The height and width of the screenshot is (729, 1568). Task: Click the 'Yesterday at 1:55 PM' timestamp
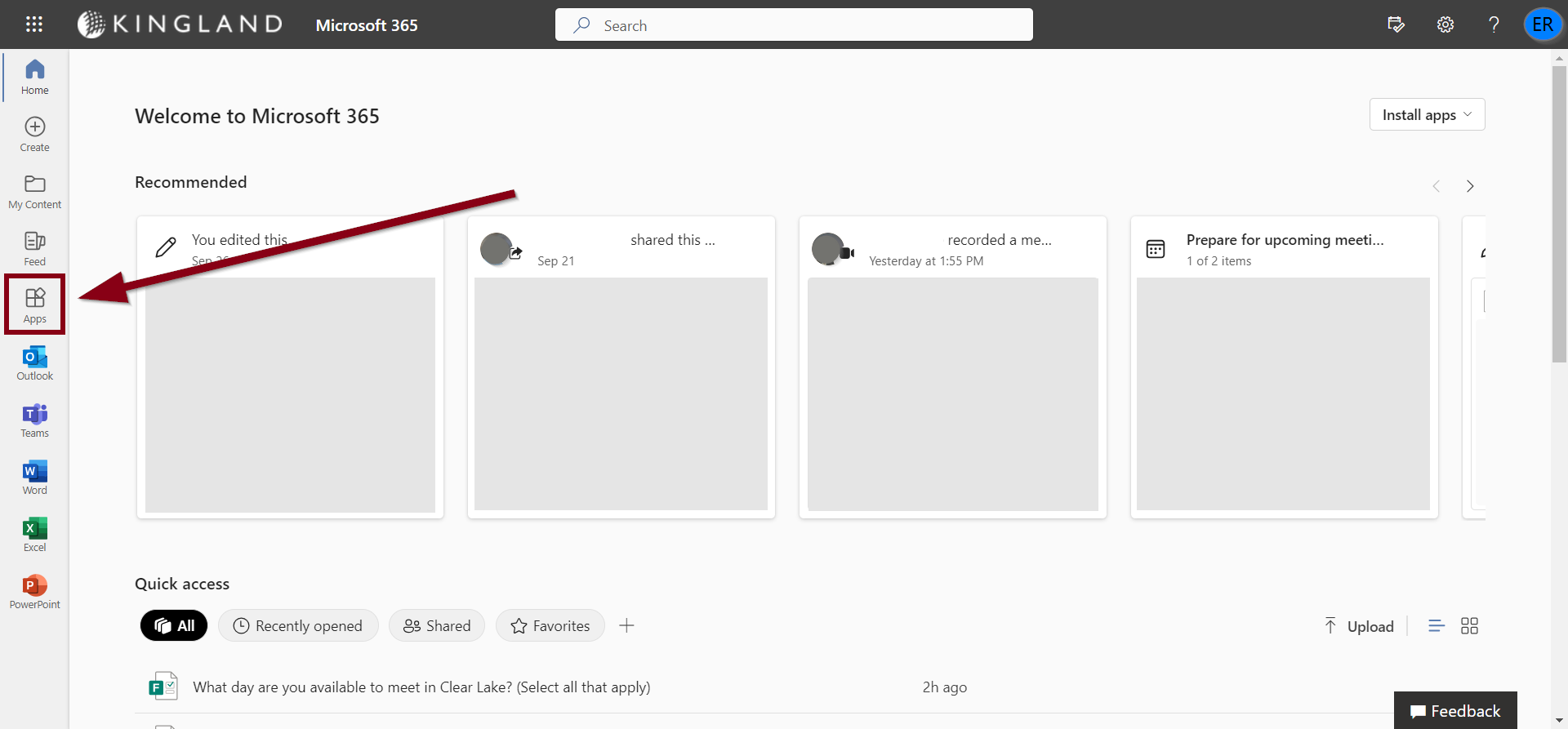(926, 261)
